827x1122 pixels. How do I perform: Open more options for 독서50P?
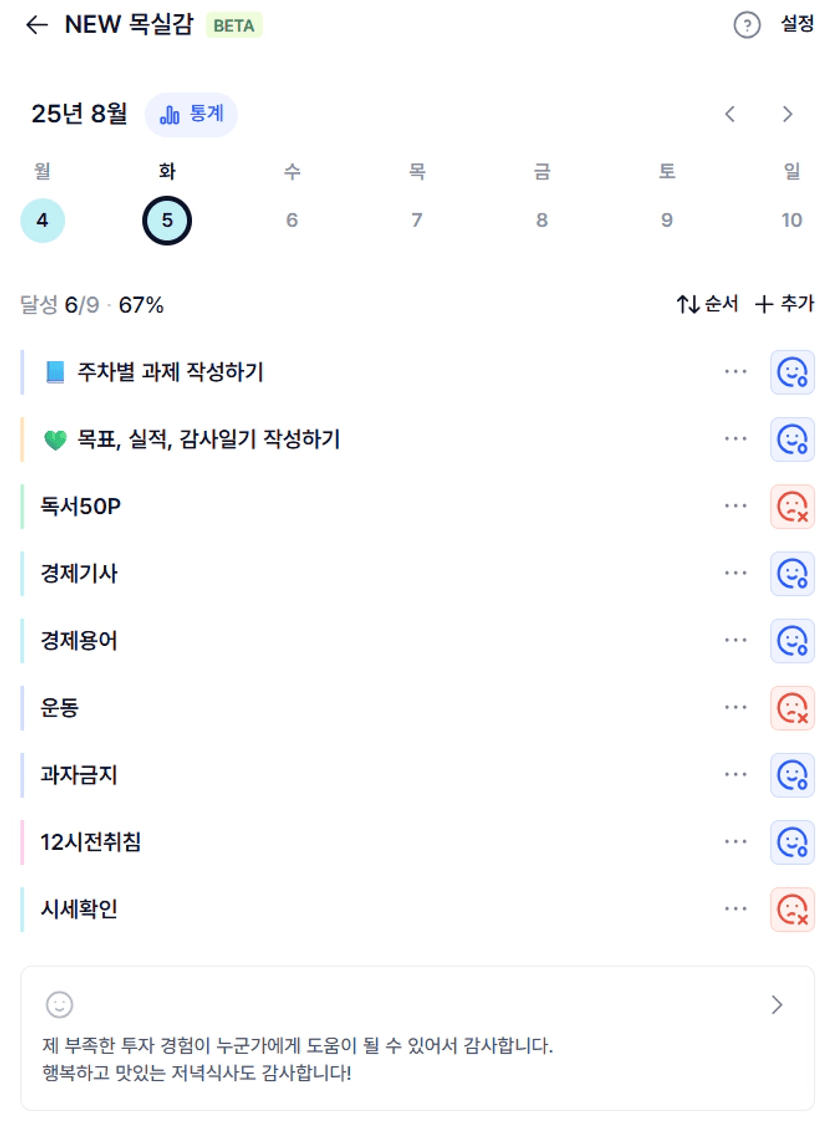coord(735,506)
